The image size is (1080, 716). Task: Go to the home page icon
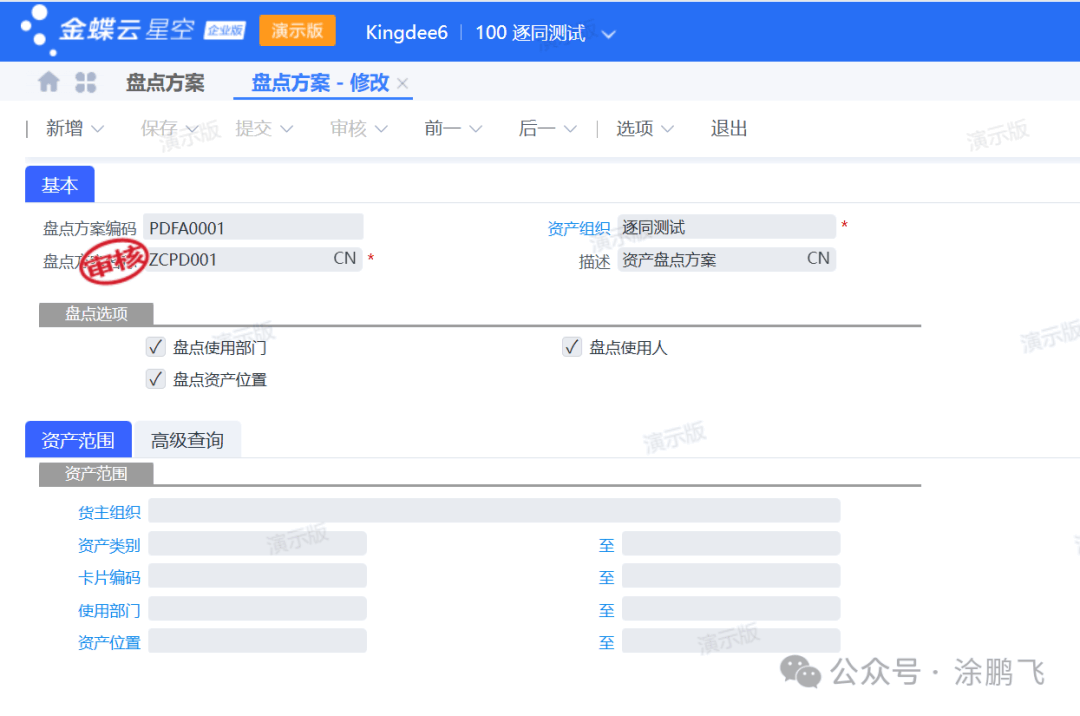[x=48, y=82]
